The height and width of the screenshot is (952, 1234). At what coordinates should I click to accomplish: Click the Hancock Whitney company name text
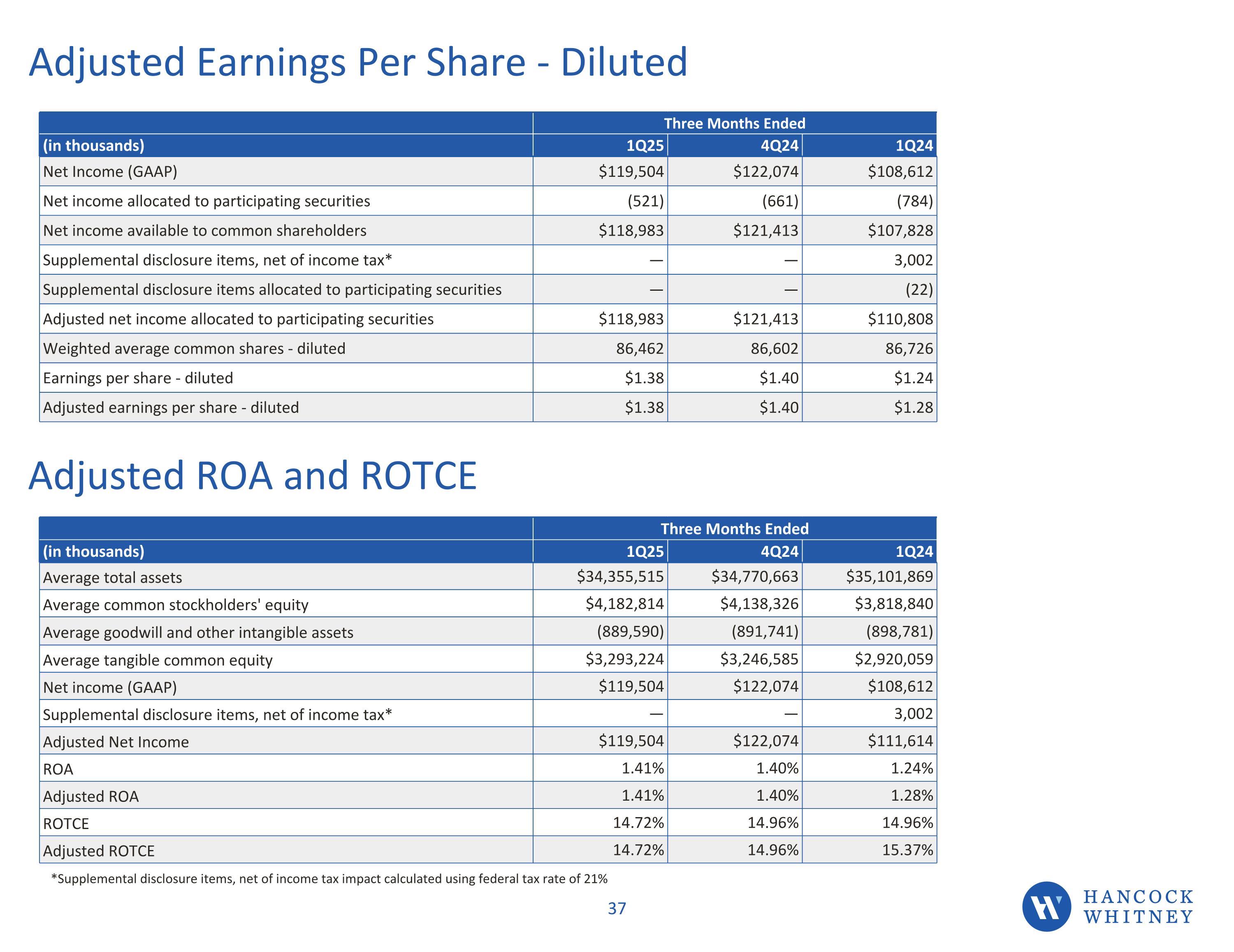click(x=1137, y=906)
